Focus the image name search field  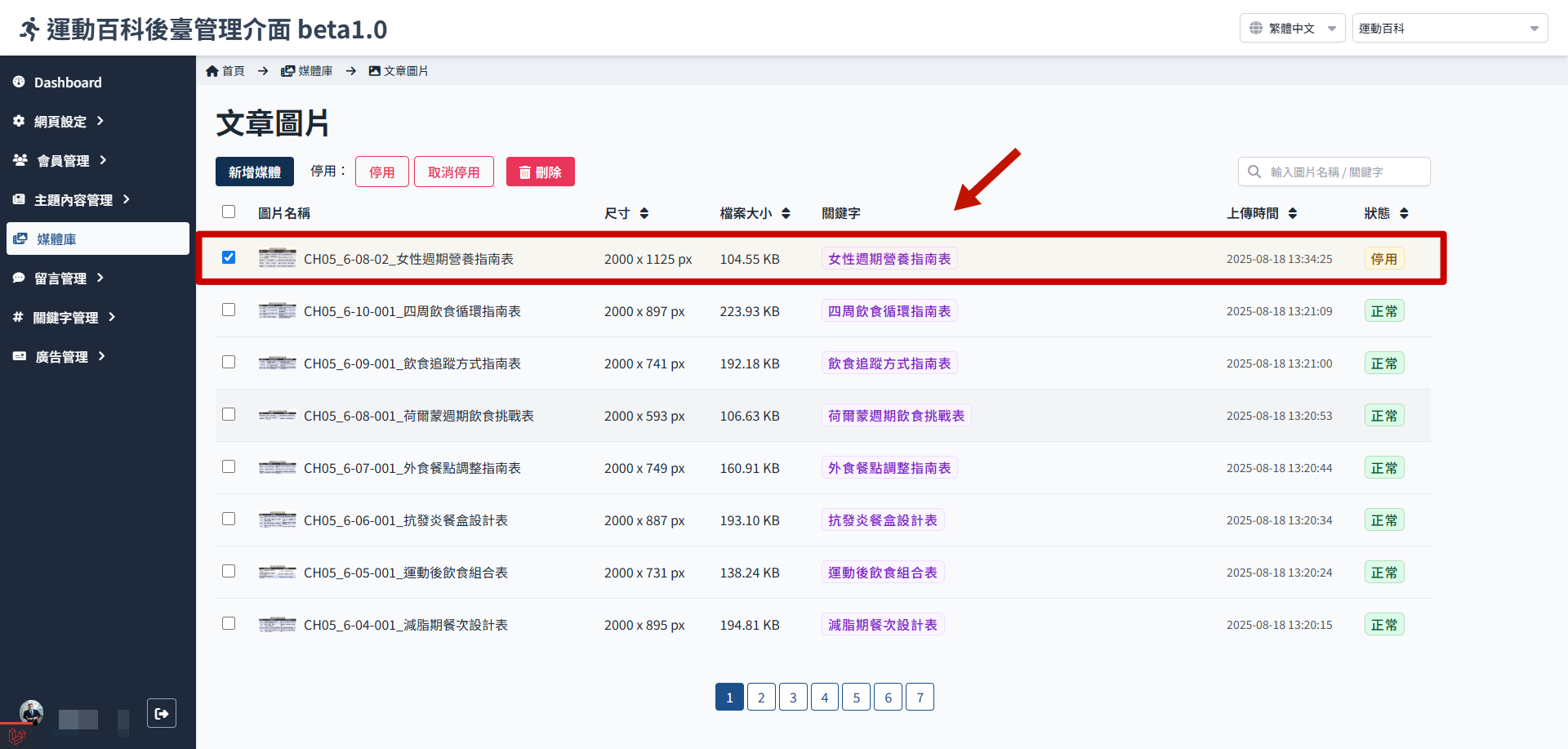coord(1334,172)
